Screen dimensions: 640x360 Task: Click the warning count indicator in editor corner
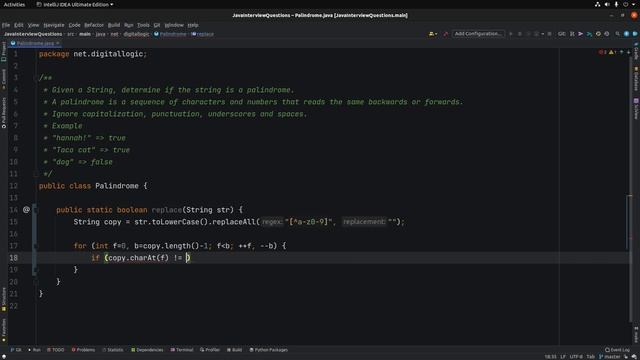612,52
